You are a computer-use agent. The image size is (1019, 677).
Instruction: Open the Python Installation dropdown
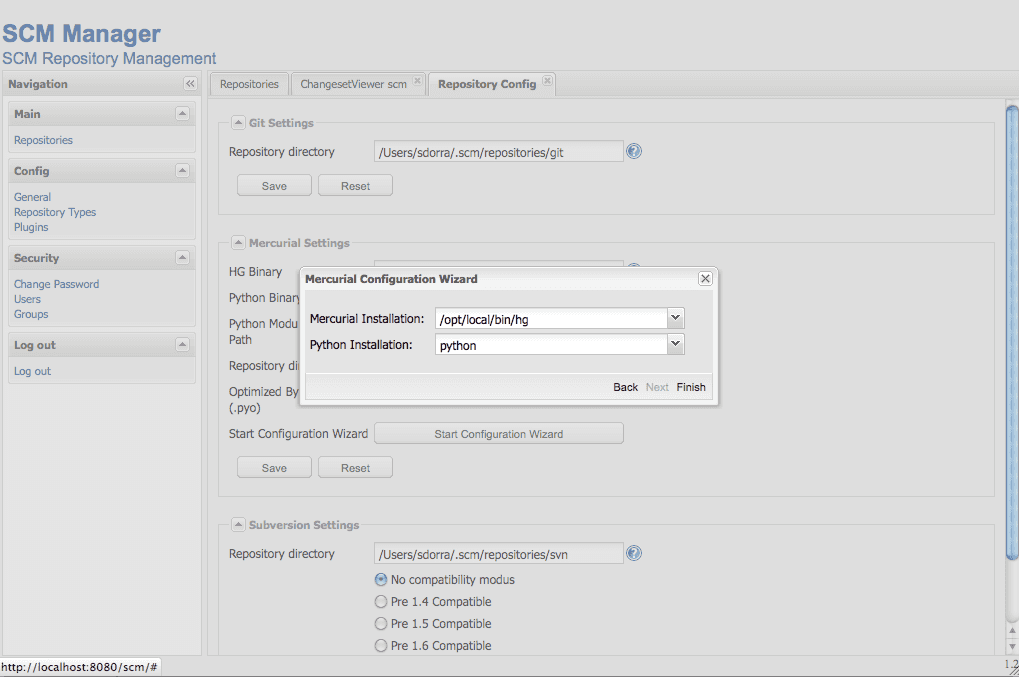[x=675, y=344]
